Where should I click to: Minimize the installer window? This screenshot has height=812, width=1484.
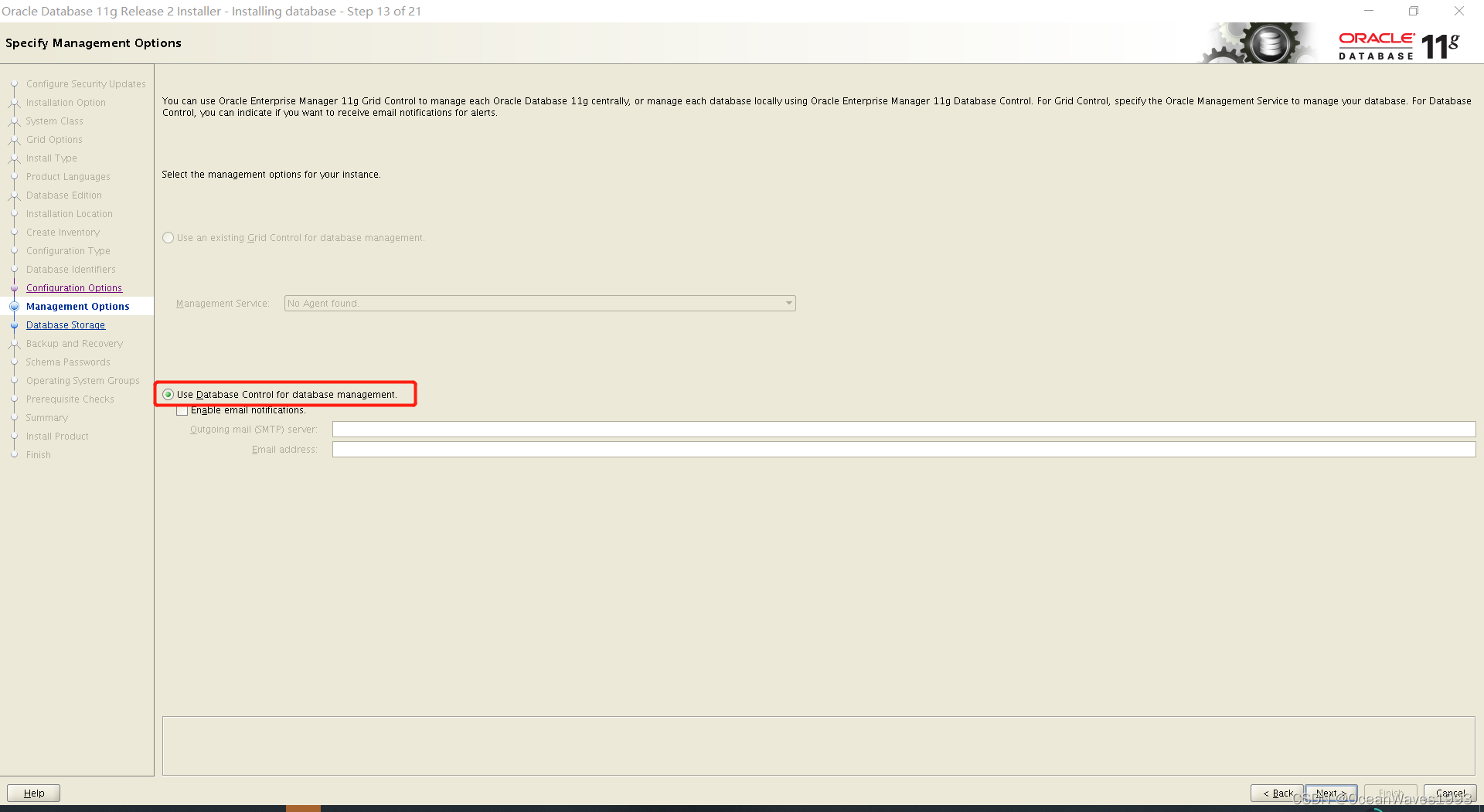point(1369,11)
